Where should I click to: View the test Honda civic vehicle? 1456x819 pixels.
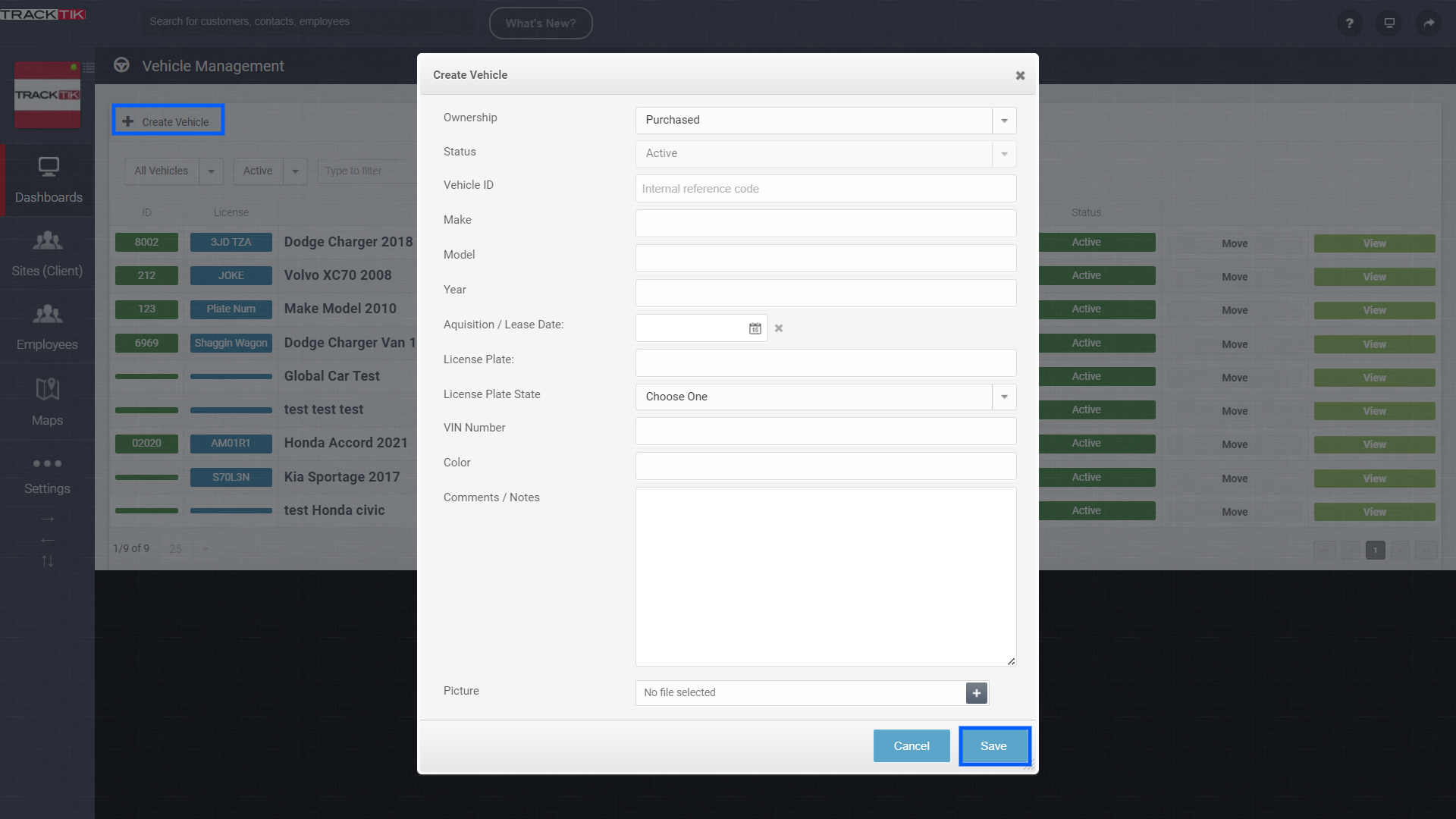pos(1374,512)
